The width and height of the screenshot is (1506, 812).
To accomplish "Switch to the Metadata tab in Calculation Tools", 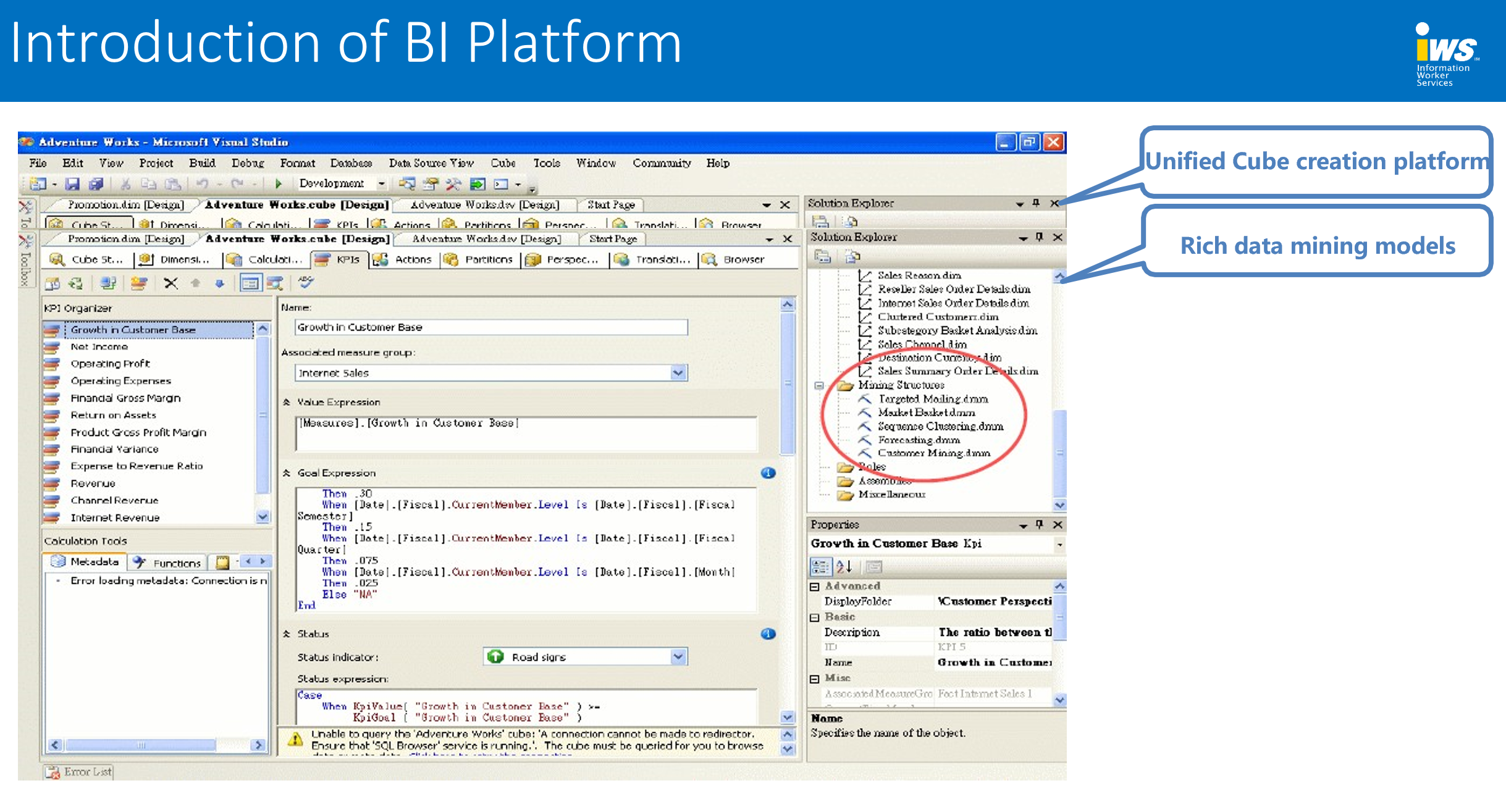I will [85, 562].
